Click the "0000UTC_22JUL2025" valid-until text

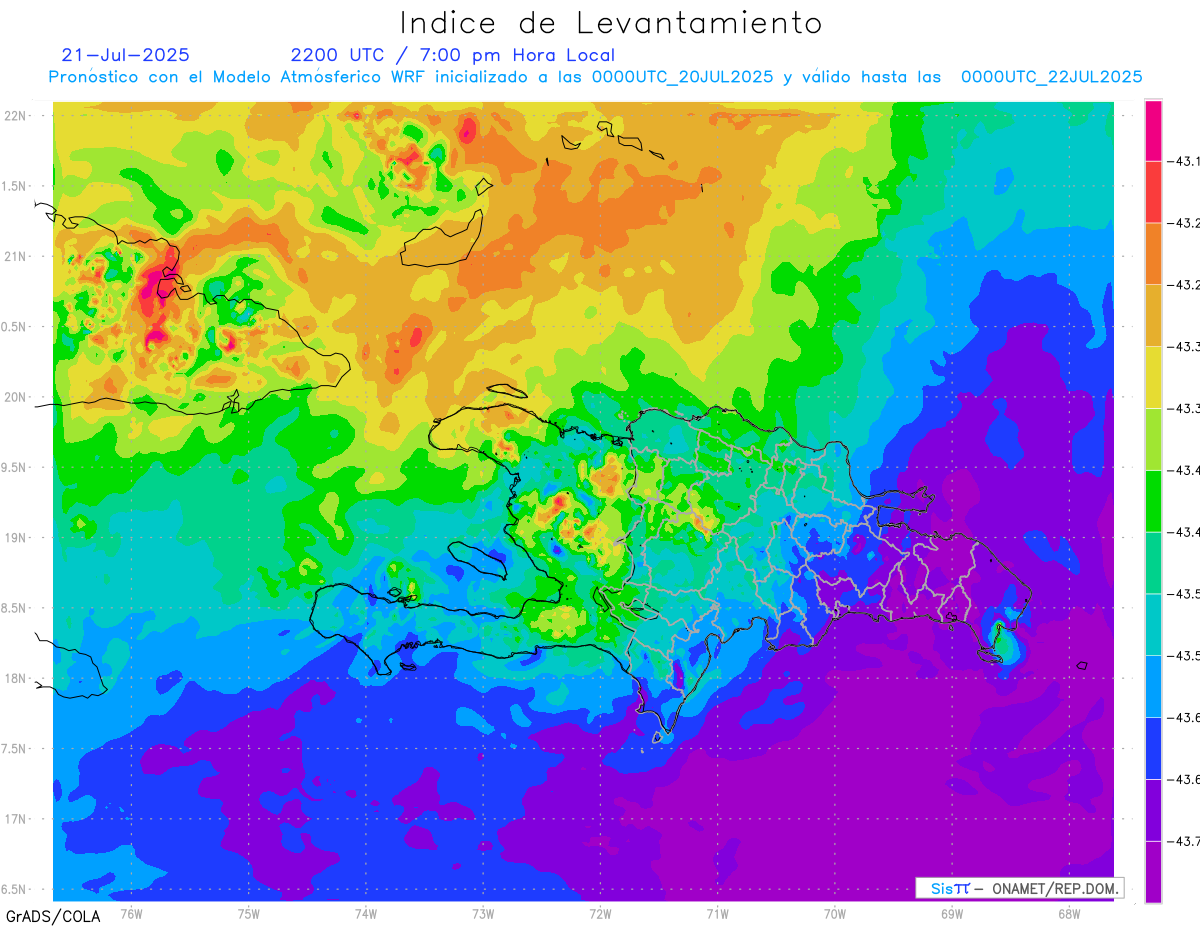click(x=1051, y=77)
